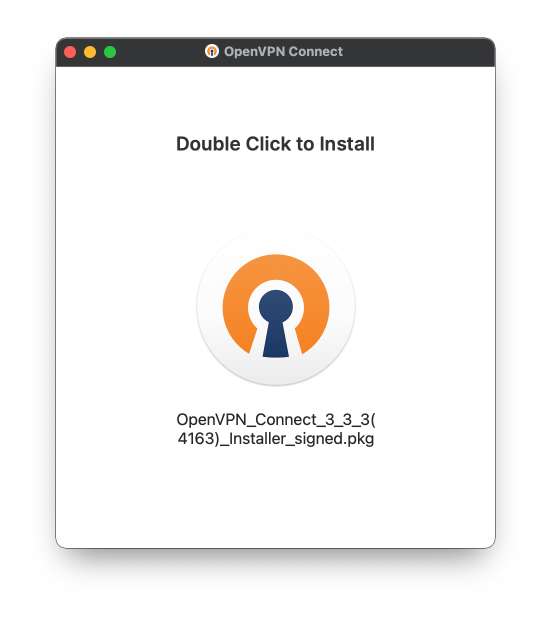Screen dimensions: 551x622
Task: Click the "OpenVPN Connect" window title text
Action: click(x=283, y=52)
